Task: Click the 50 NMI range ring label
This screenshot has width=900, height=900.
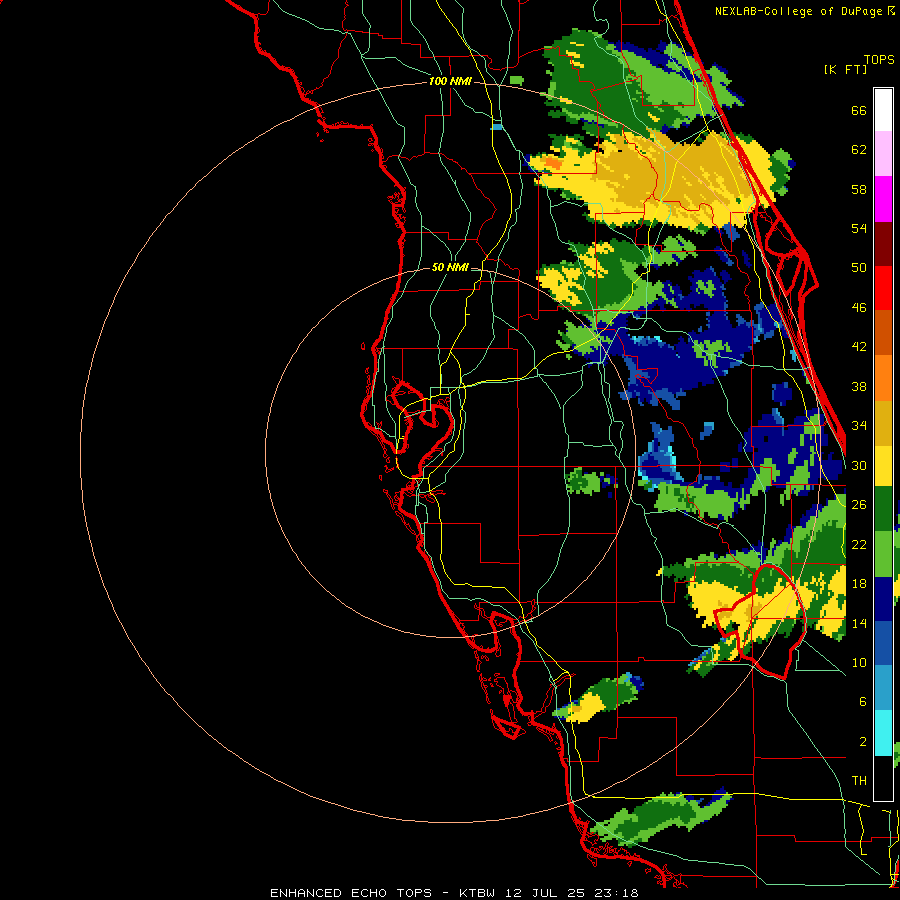Action: click(x=450, y=267)
